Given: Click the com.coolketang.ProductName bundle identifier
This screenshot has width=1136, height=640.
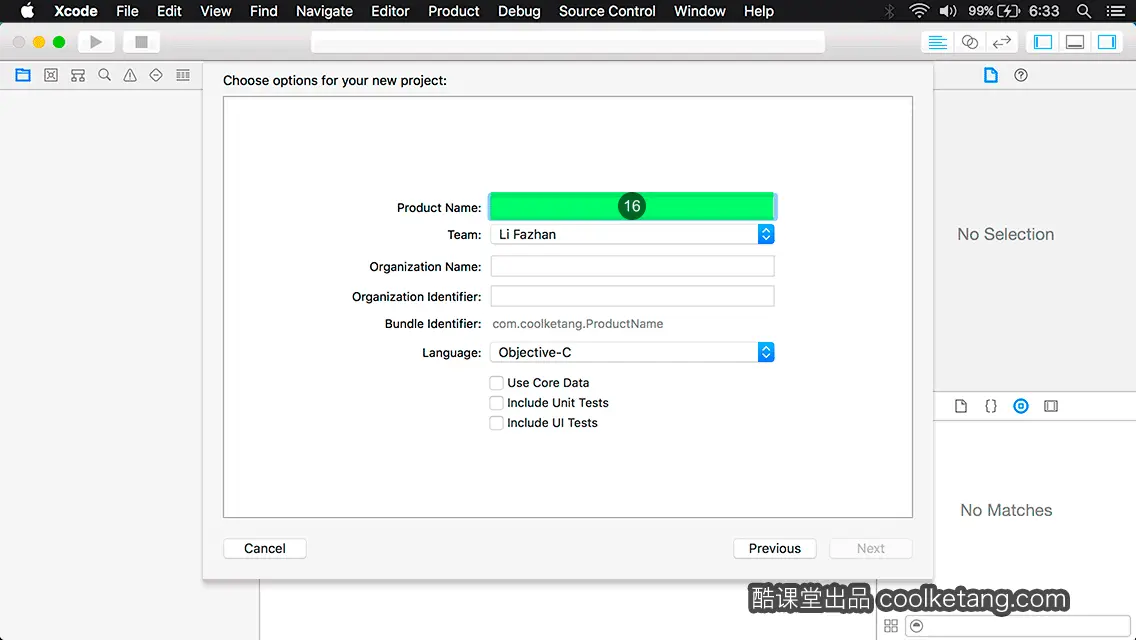Looking at the screenshot, I should point(577,324).
